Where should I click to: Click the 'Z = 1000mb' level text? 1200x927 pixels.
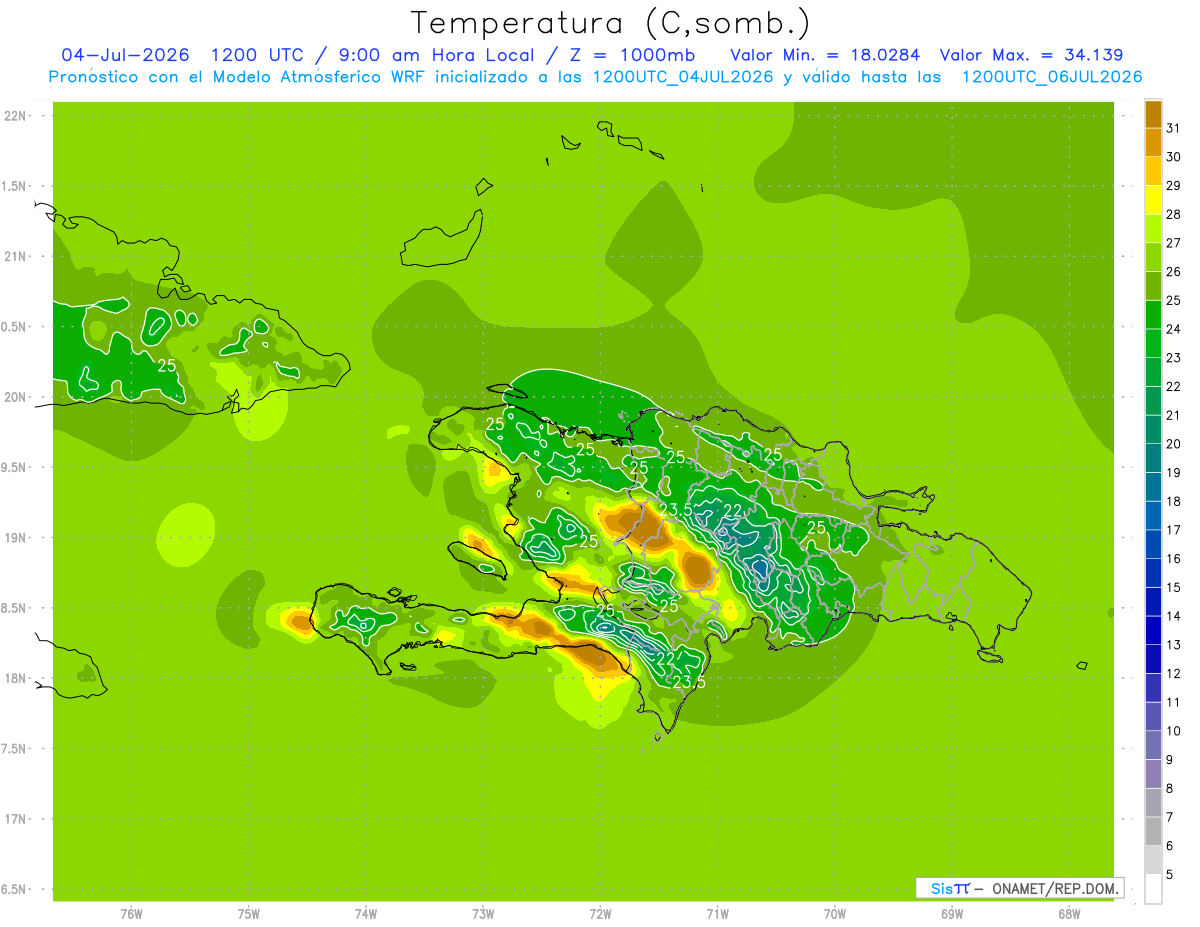click(632, 55)
